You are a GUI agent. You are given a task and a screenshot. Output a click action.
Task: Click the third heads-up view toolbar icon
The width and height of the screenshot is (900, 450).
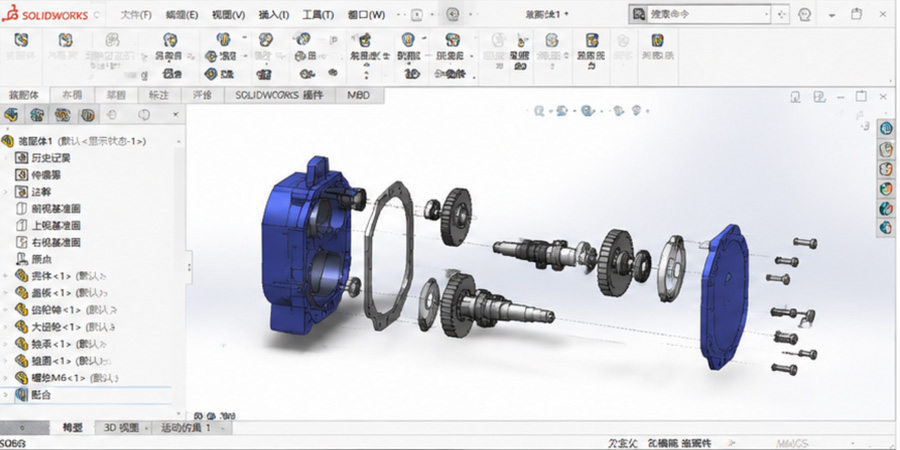tap(587, 111)
